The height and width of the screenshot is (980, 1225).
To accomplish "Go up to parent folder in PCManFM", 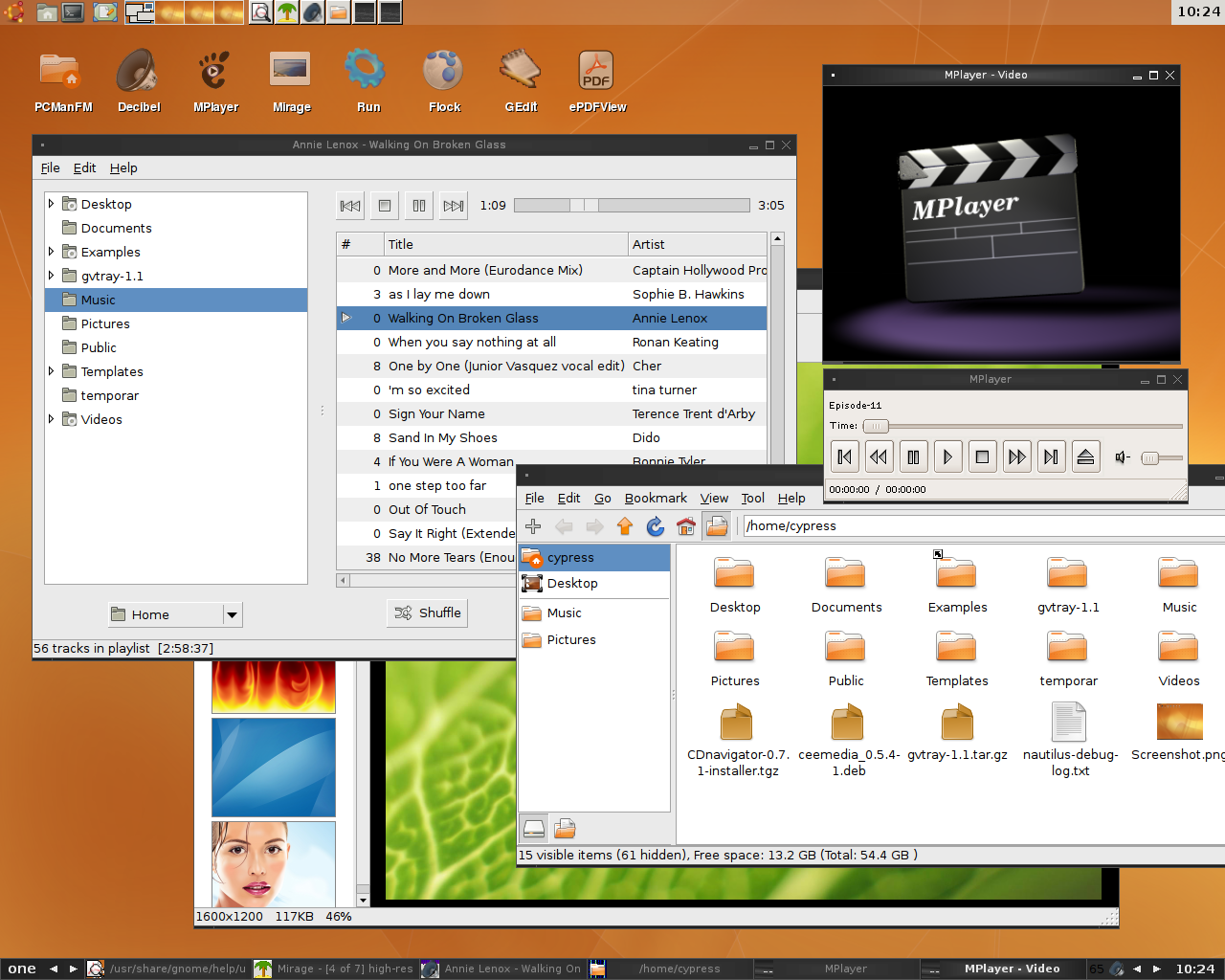I will (625, 525).
